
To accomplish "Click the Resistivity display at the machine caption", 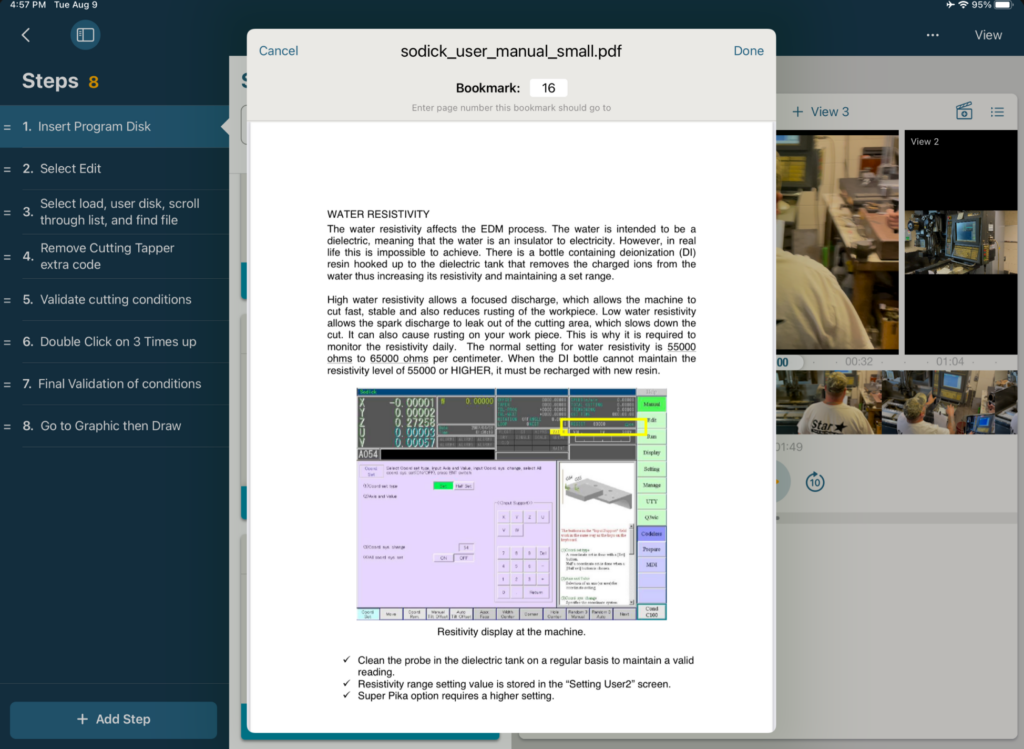I will [511, 631].
